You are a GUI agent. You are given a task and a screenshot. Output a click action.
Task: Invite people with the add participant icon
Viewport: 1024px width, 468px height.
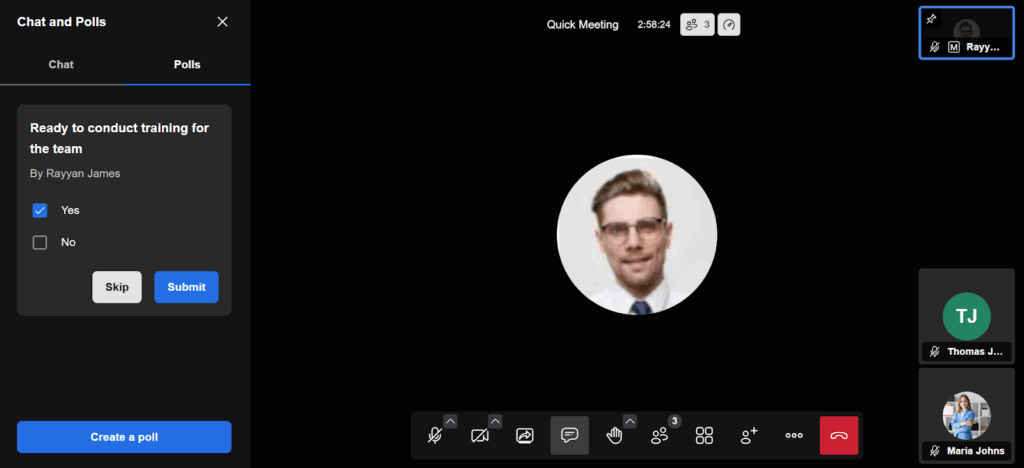click(x=749, y=436)
